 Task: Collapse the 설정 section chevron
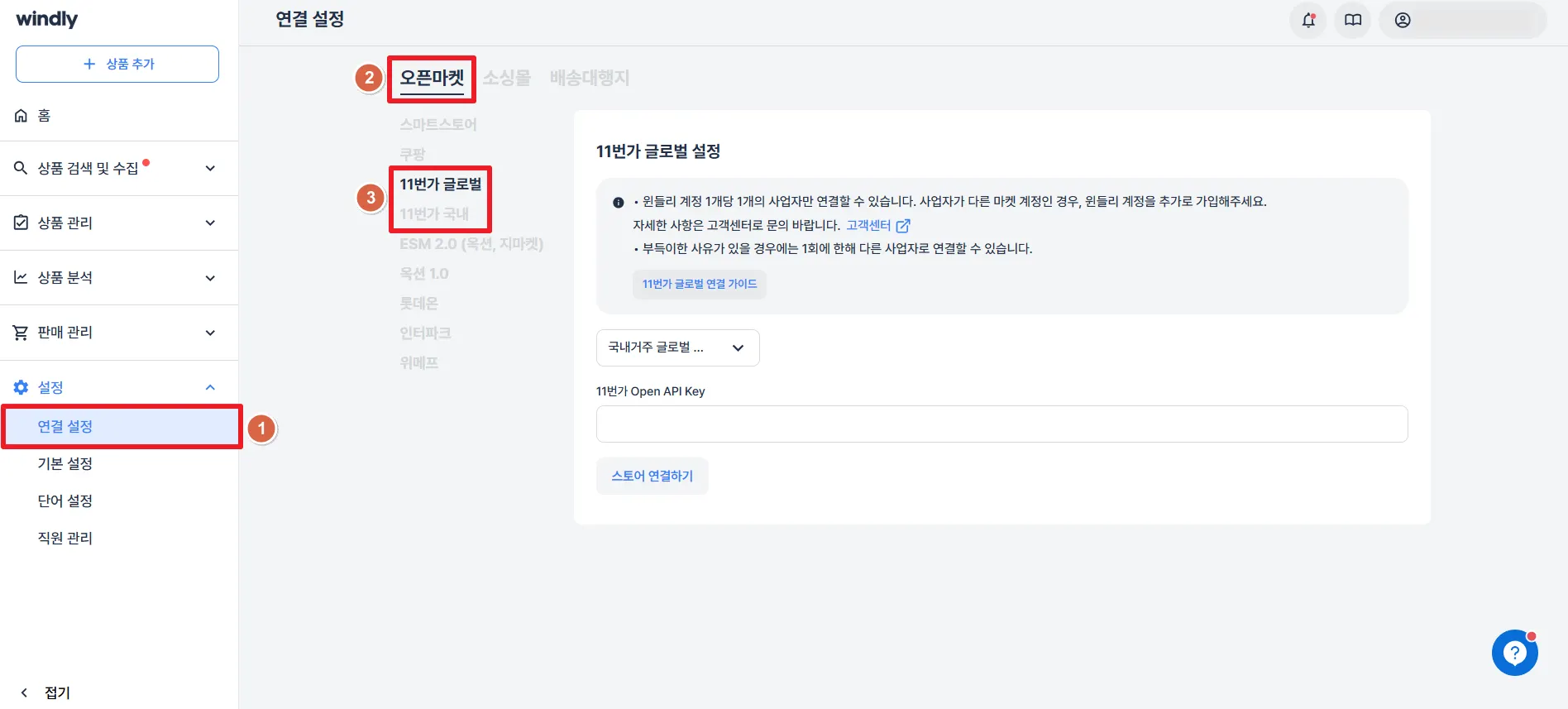pyautogui.click(x=210, y=387)
